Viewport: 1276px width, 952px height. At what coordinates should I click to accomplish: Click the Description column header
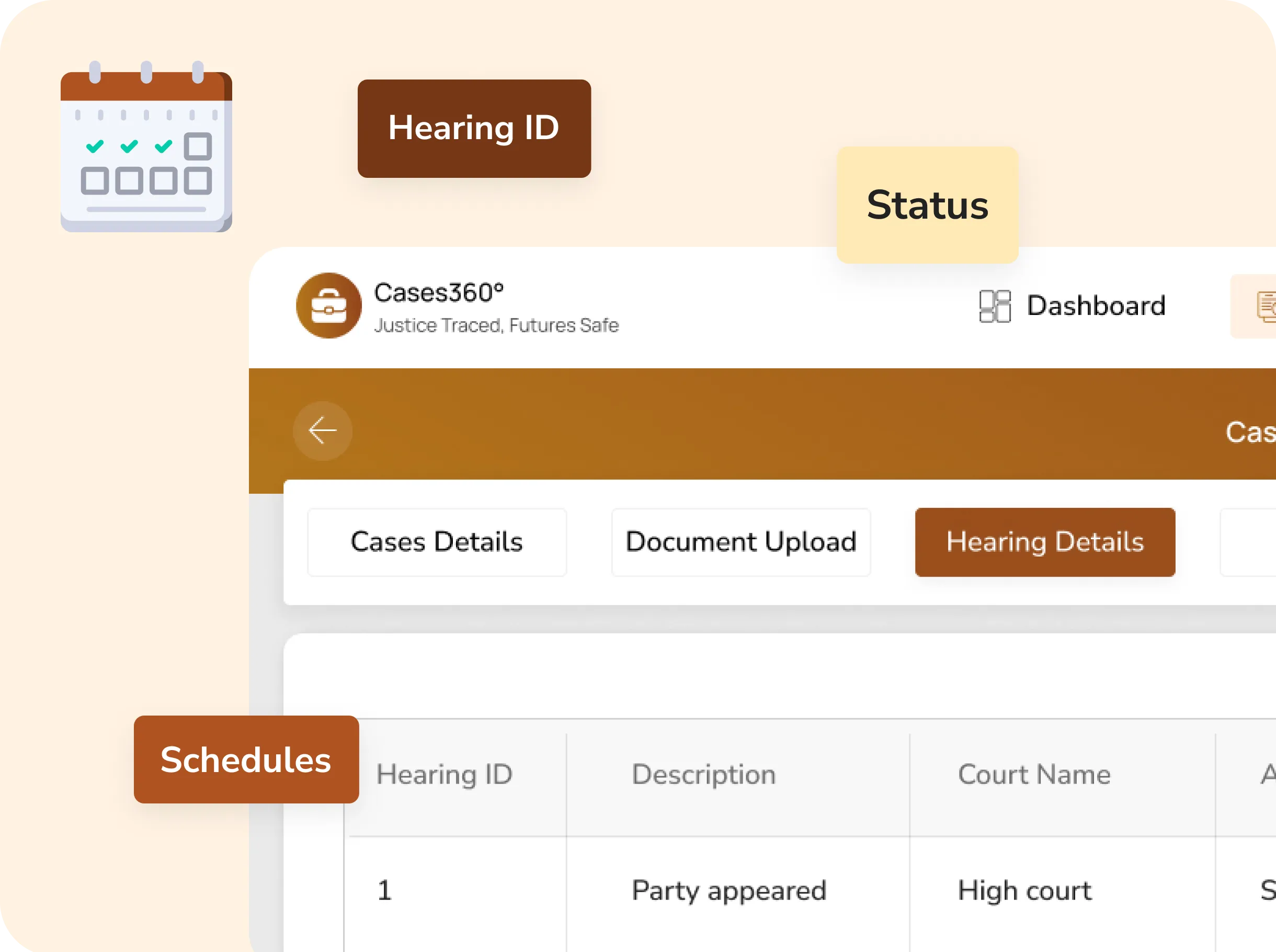pyautogui.click(x=703, y=775)
